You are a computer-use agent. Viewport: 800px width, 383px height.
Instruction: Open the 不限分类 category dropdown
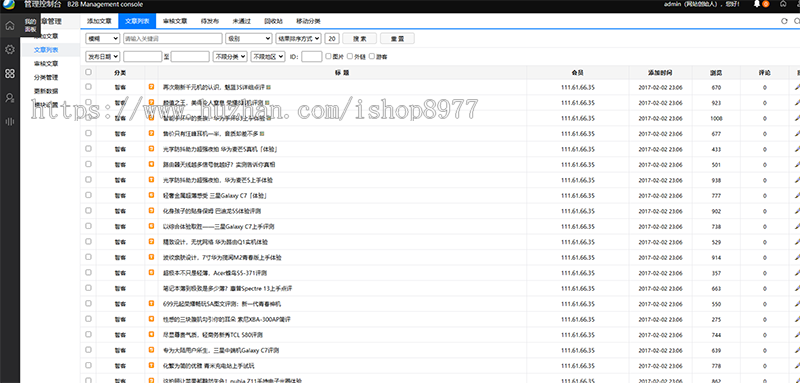230,56
